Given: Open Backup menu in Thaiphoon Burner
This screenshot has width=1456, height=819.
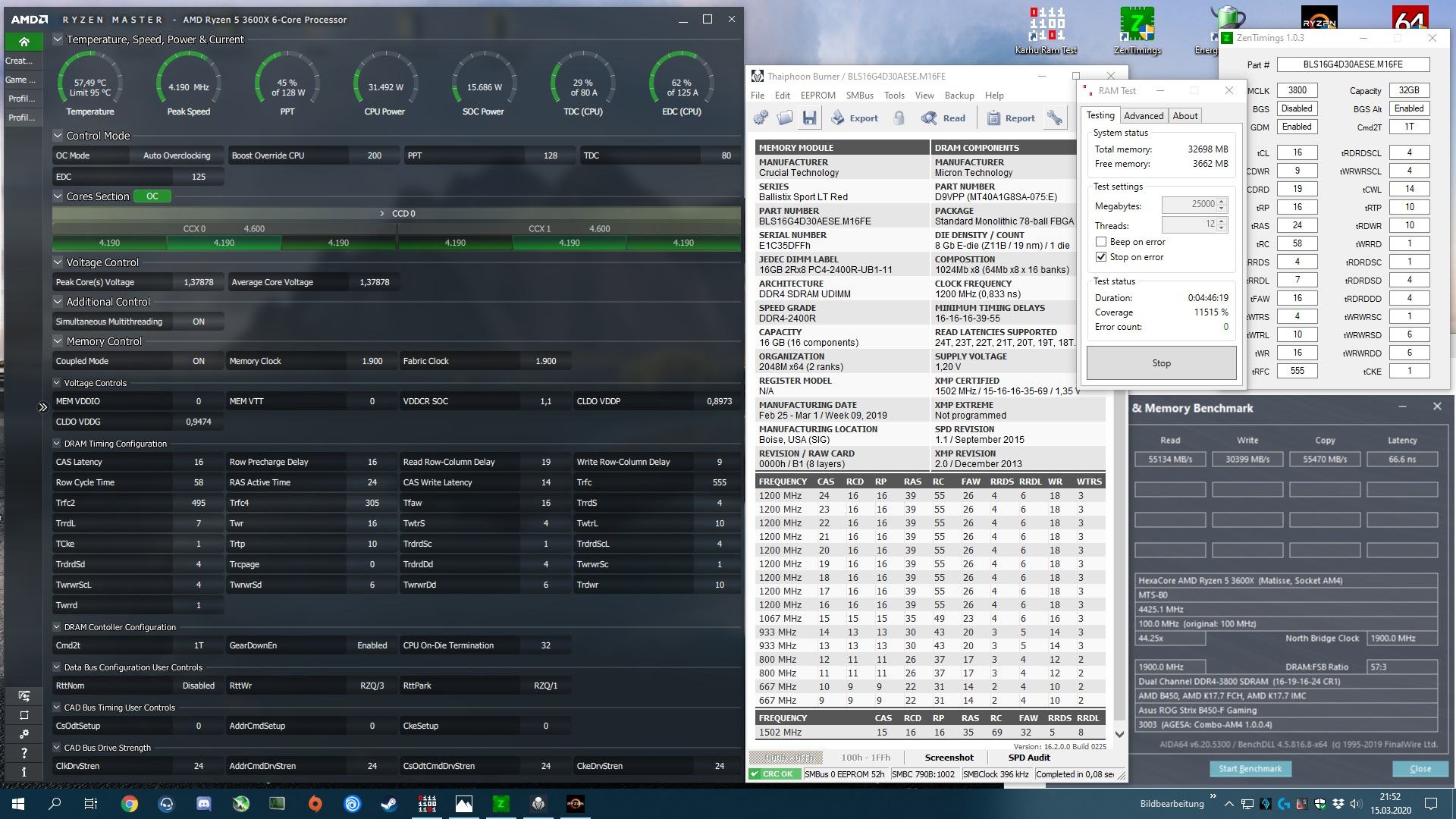Looking at the screenshot, I should [959, 96].
